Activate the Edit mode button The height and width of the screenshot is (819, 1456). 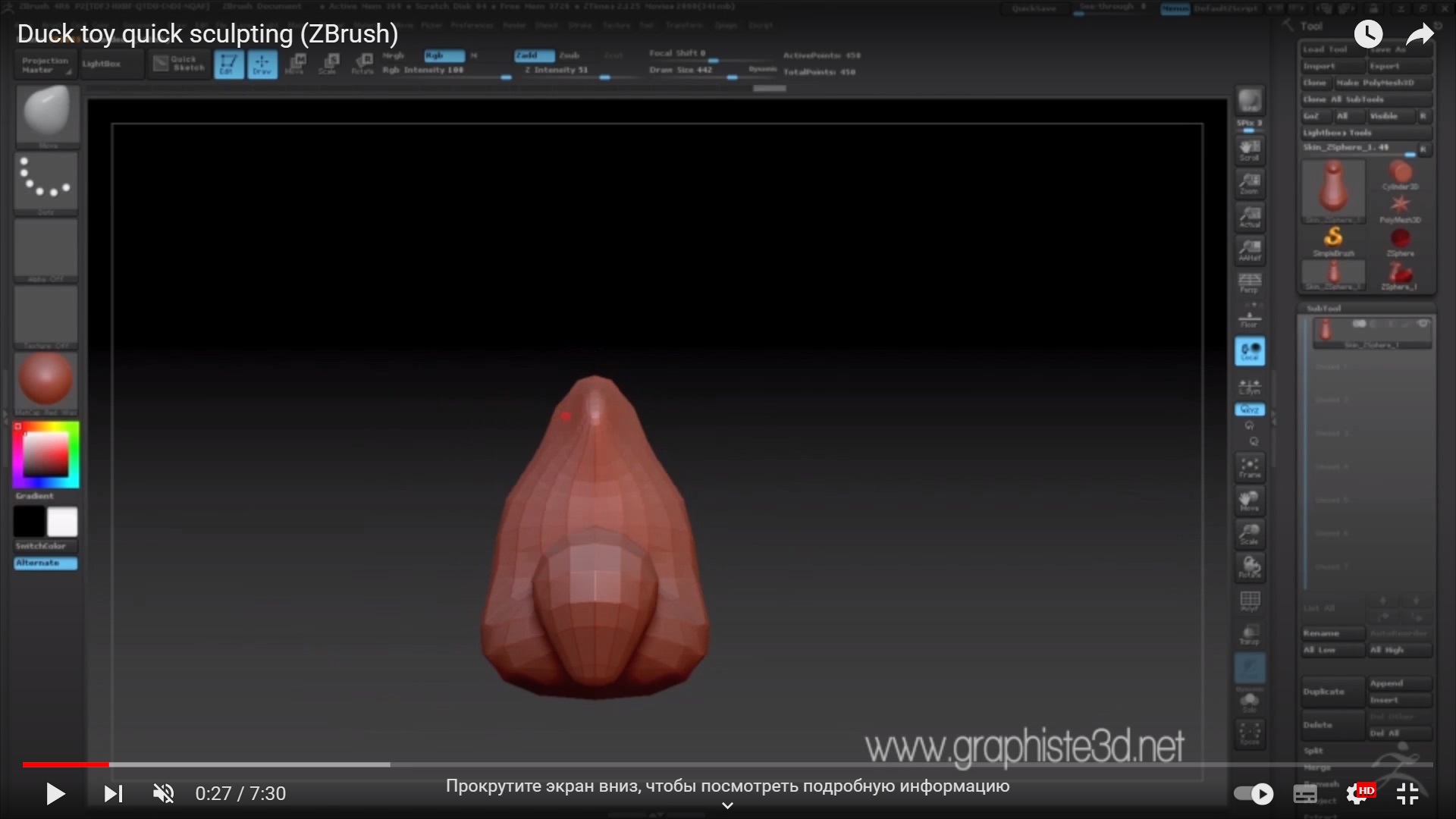228,64
